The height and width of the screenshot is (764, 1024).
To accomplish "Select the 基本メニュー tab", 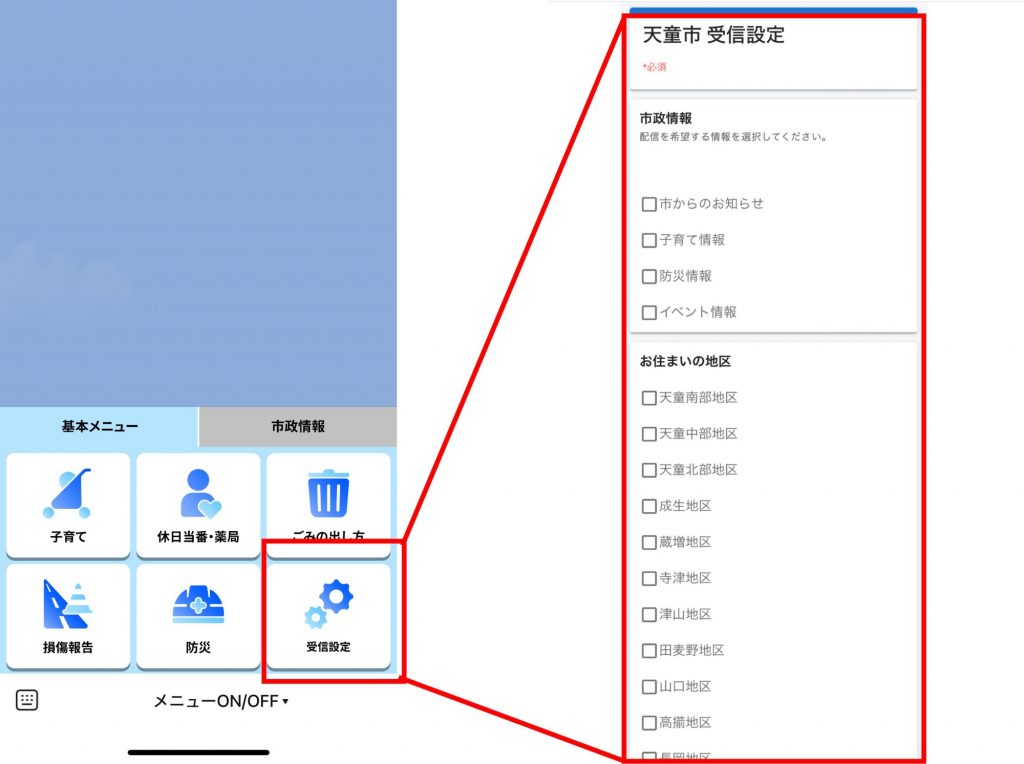I will pyautogui.click(x=100, y=425).
